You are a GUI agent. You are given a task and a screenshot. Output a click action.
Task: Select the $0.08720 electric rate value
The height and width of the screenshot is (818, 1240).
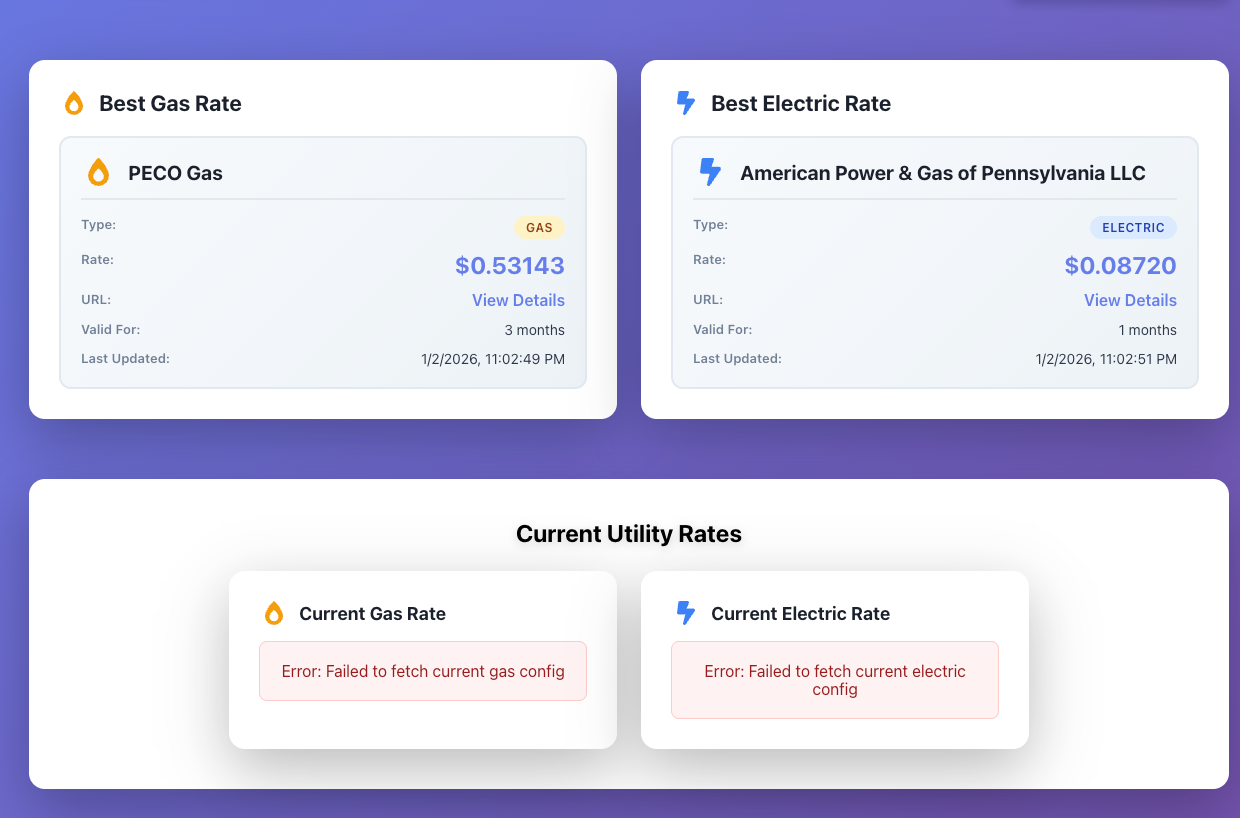click(x=1120, y=265)
